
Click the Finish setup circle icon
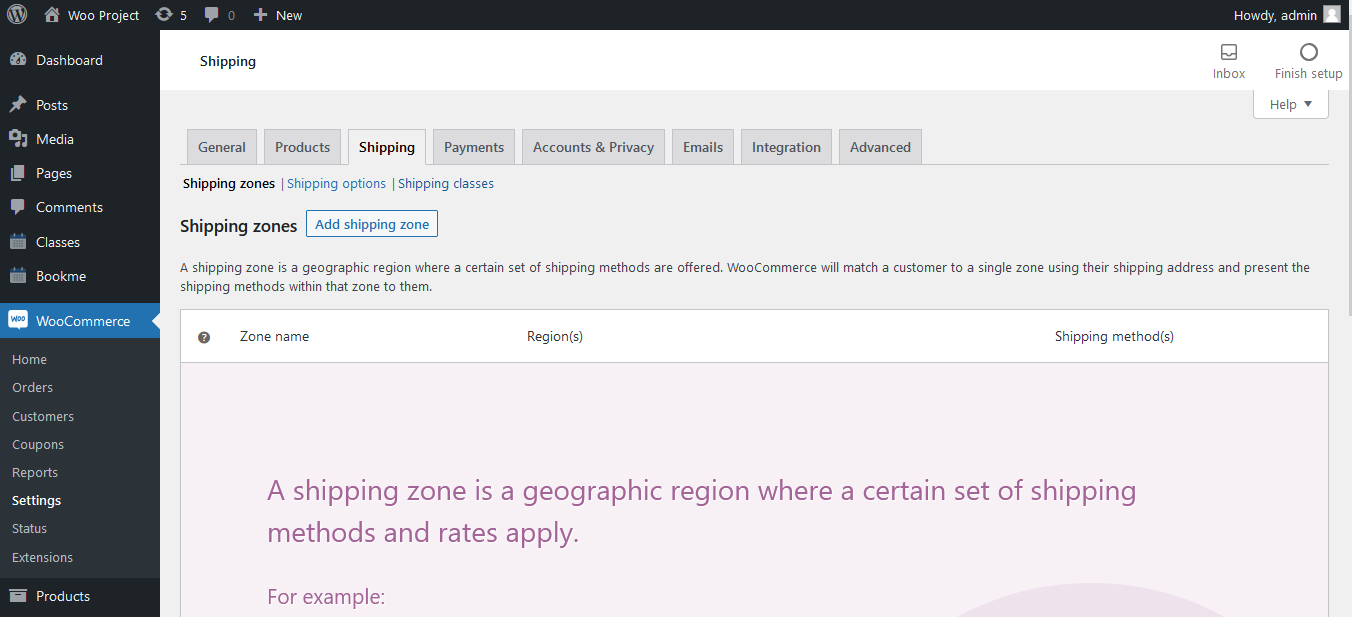point(1308,52)
